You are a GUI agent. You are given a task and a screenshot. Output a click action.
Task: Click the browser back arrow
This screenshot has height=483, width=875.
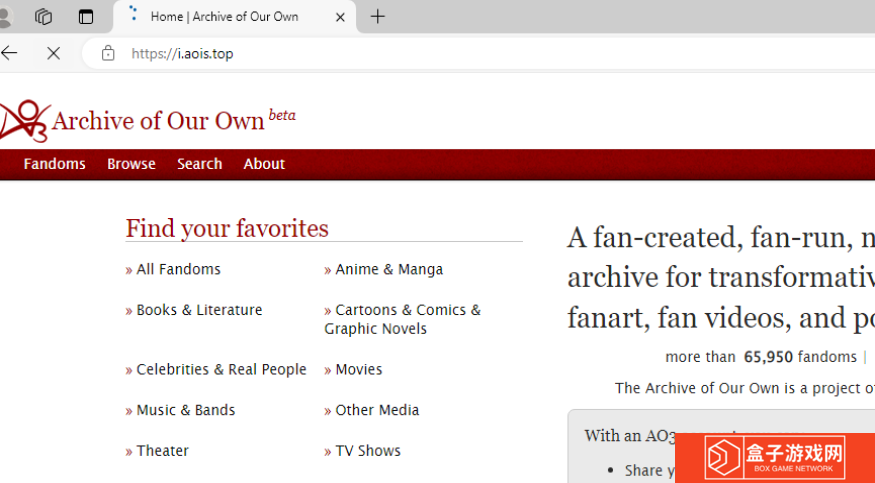(x=9, y=54)
